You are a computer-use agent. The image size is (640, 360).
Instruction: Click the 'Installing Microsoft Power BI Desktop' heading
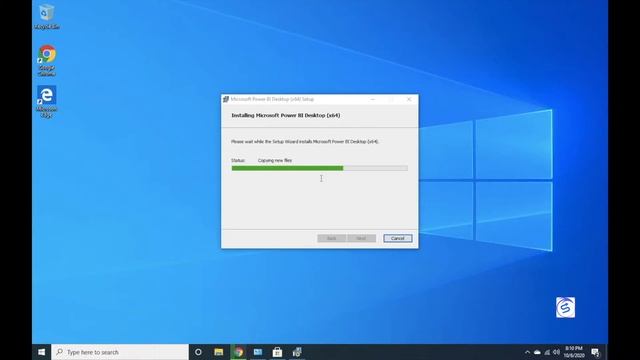[x=286, y=116]
